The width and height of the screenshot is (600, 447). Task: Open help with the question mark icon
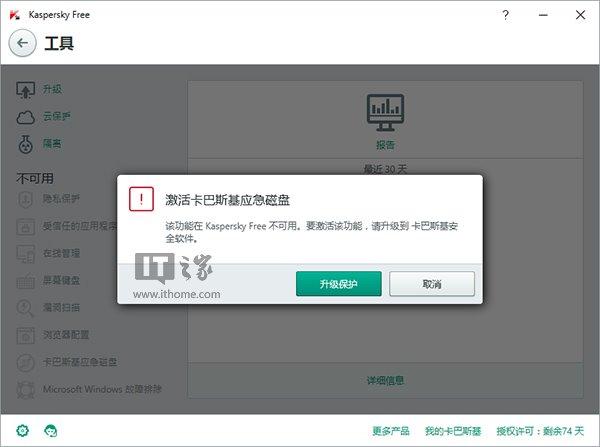505,15
